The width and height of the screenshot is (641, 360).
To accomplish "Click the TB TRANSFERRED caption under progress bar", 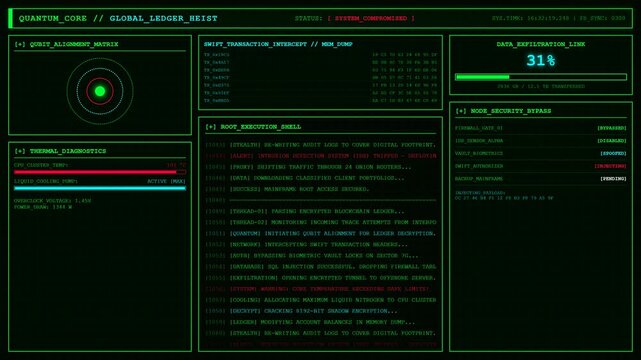I will [540, 86].
